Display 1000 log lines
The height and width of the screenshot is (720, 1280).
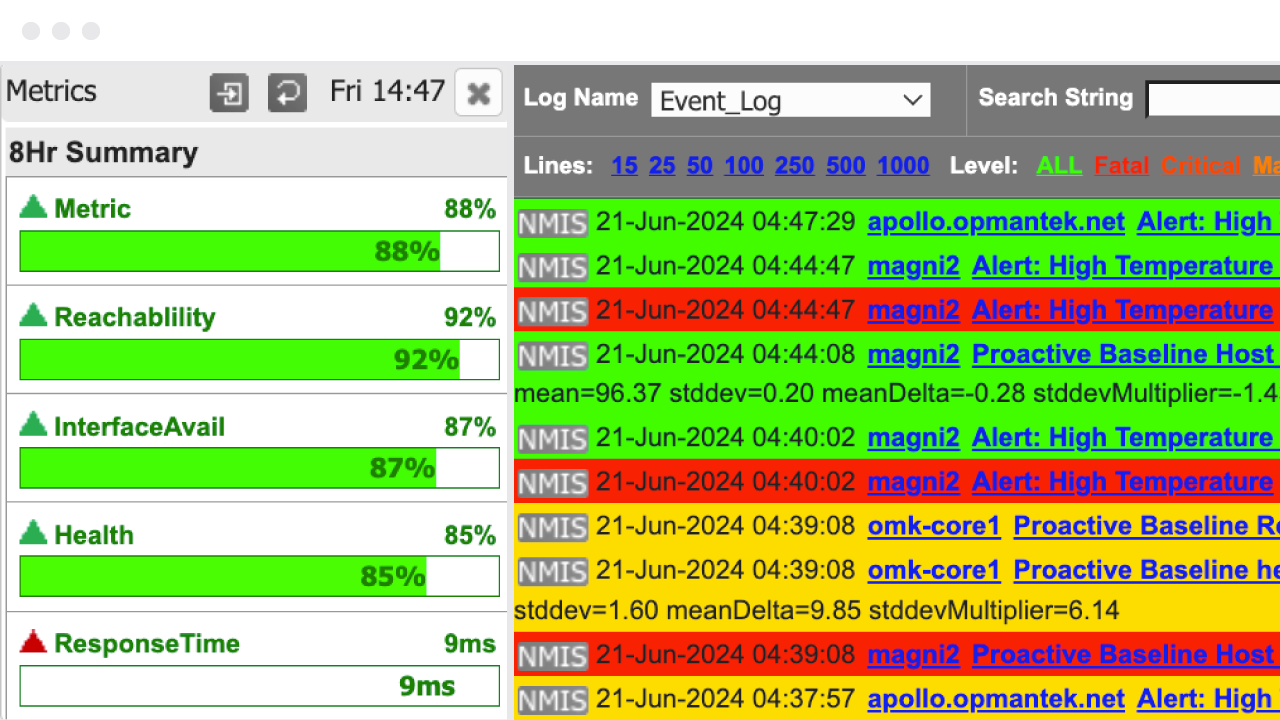(903, 165)
